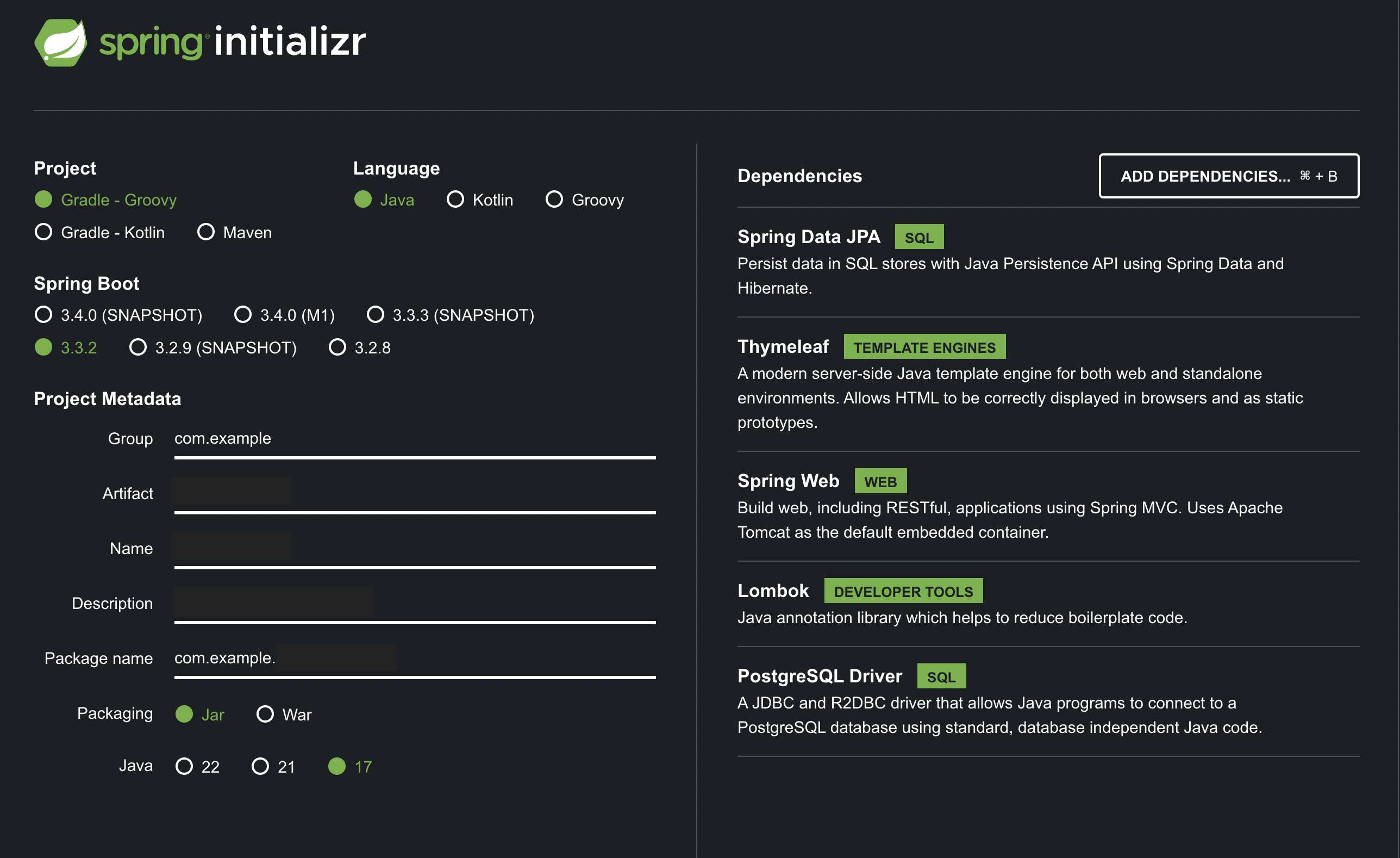1400x858 pixels.
Task: Open the Add Dependencies dialog
Action: [x=1229, y=176]
